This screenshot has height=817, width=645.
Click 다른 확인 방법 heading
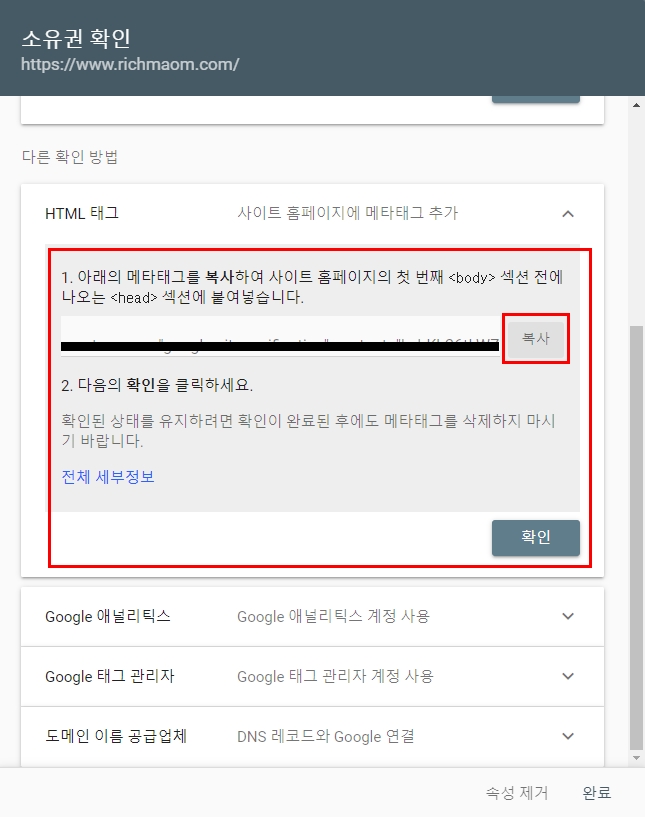[x=70, y=156]
